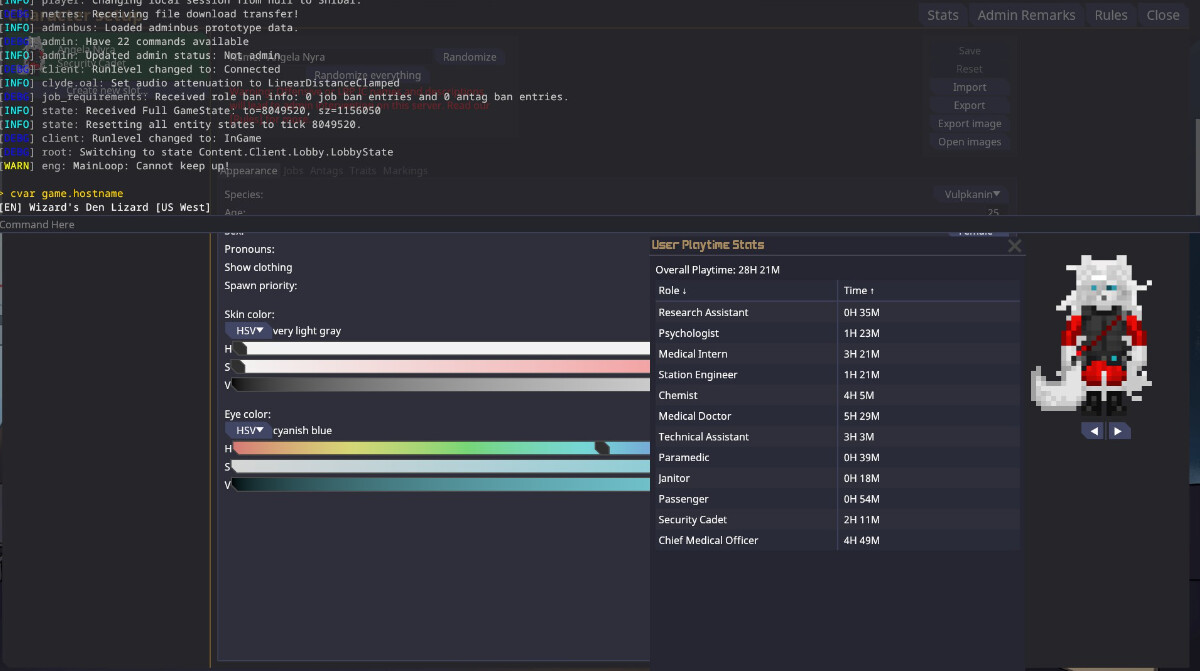The height and width of the screenshot is (671, 1200).
Task: Open the Stats menu at top
Action: point(942,15)
